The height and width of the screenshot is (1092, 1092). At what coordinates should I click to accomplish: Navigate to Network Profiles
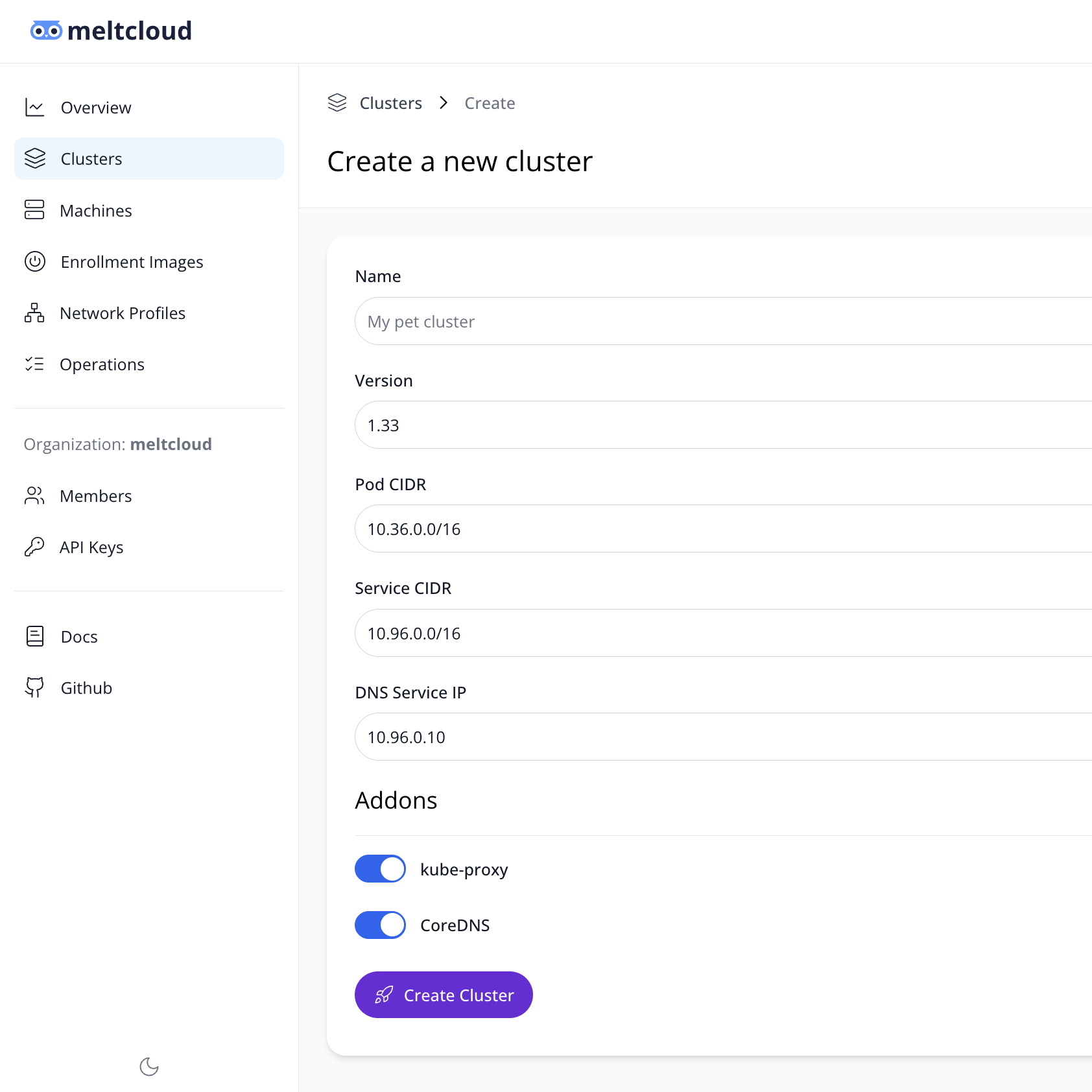(149, 313)
